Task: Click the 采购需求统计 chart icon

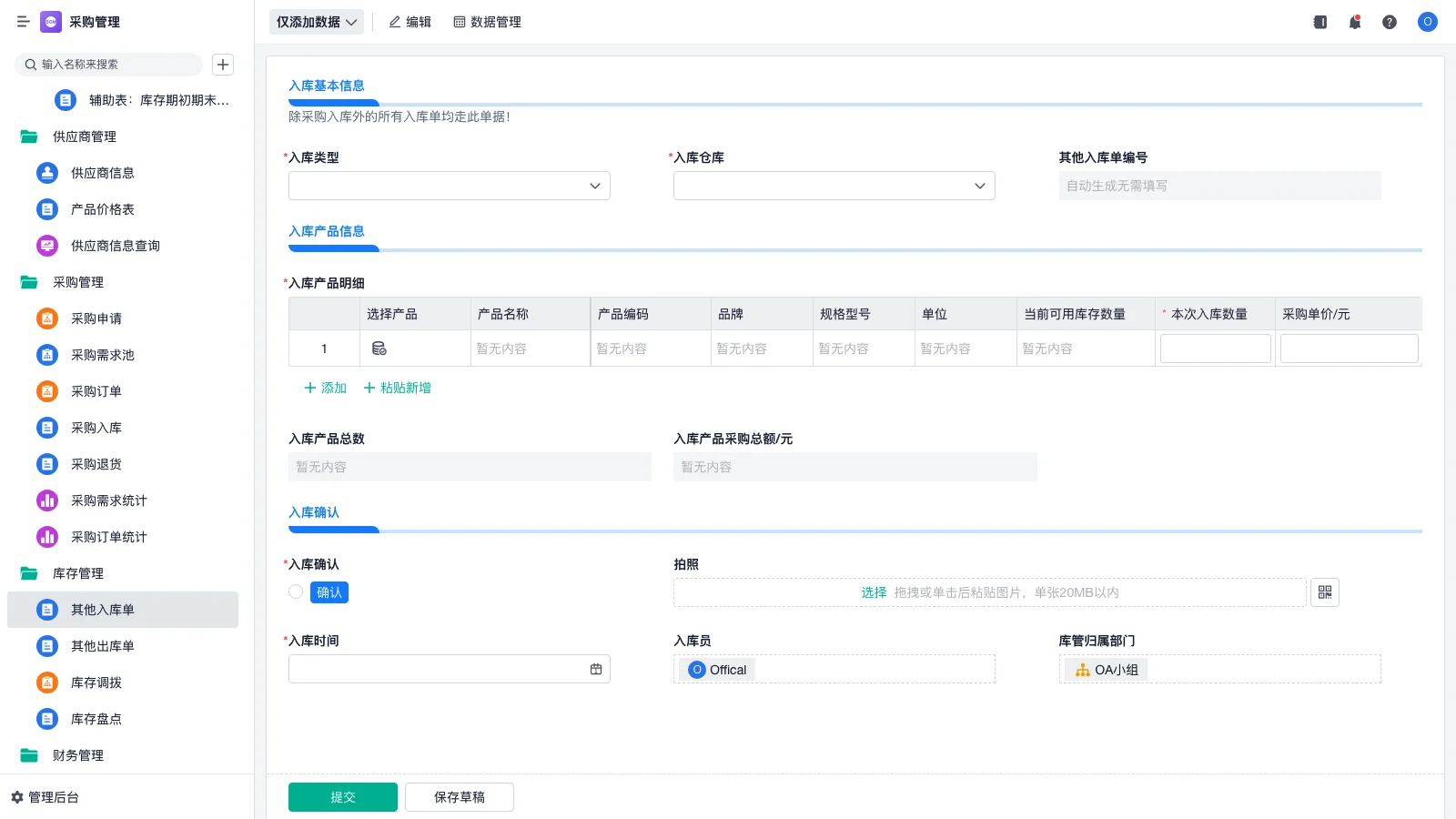Action: [x=47, y=500]
